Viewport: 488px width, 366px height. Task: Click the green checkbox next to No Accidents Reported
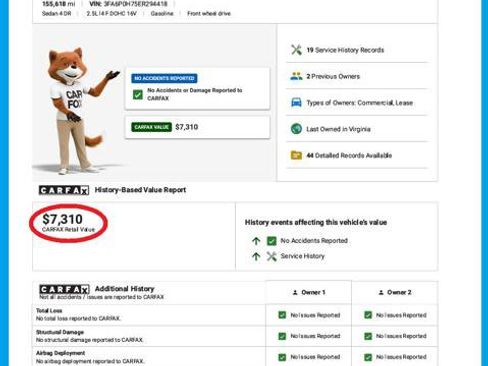272,241
